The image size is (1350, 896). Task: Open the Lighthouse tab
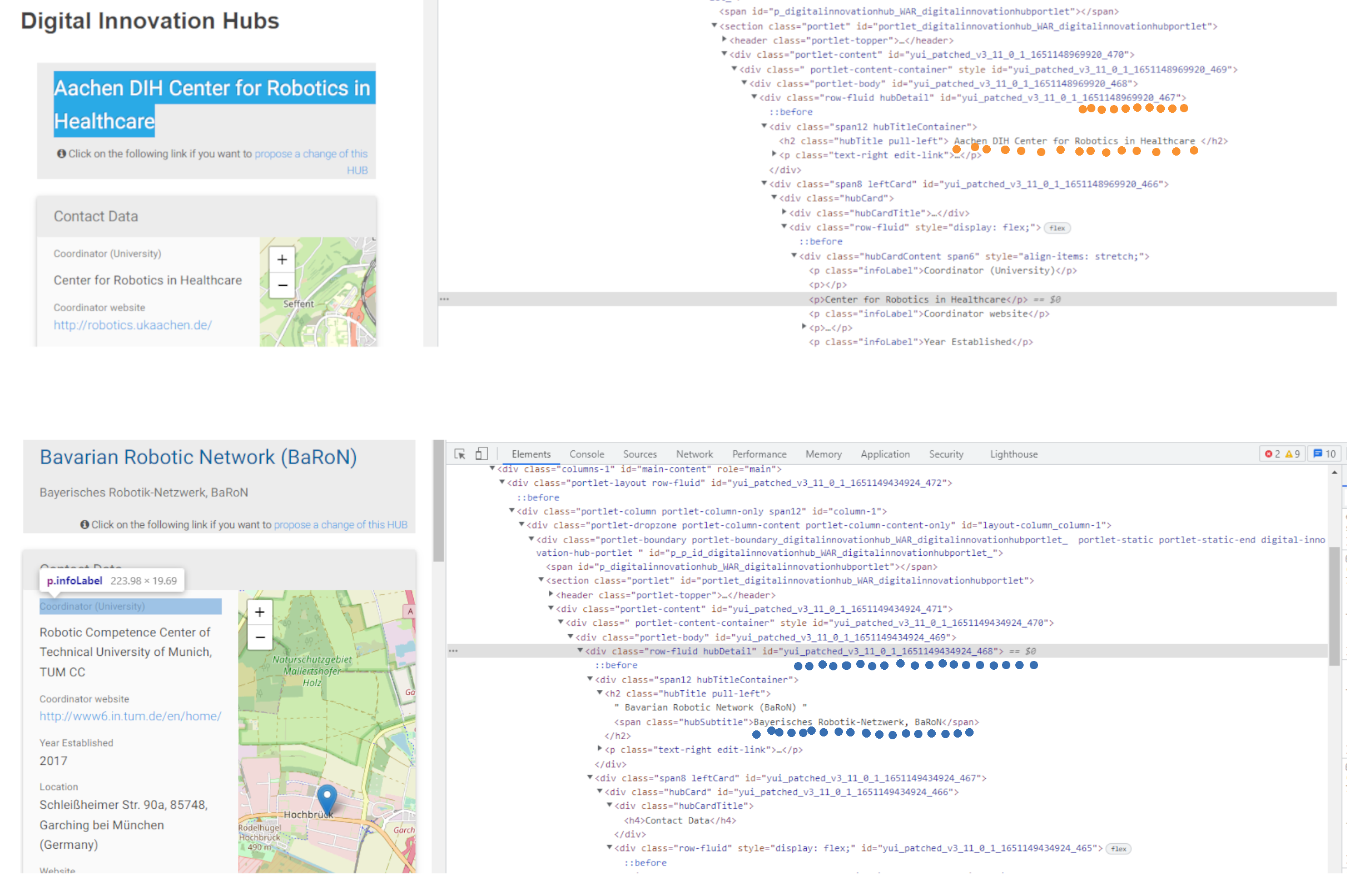click(x=1014, y=454)
